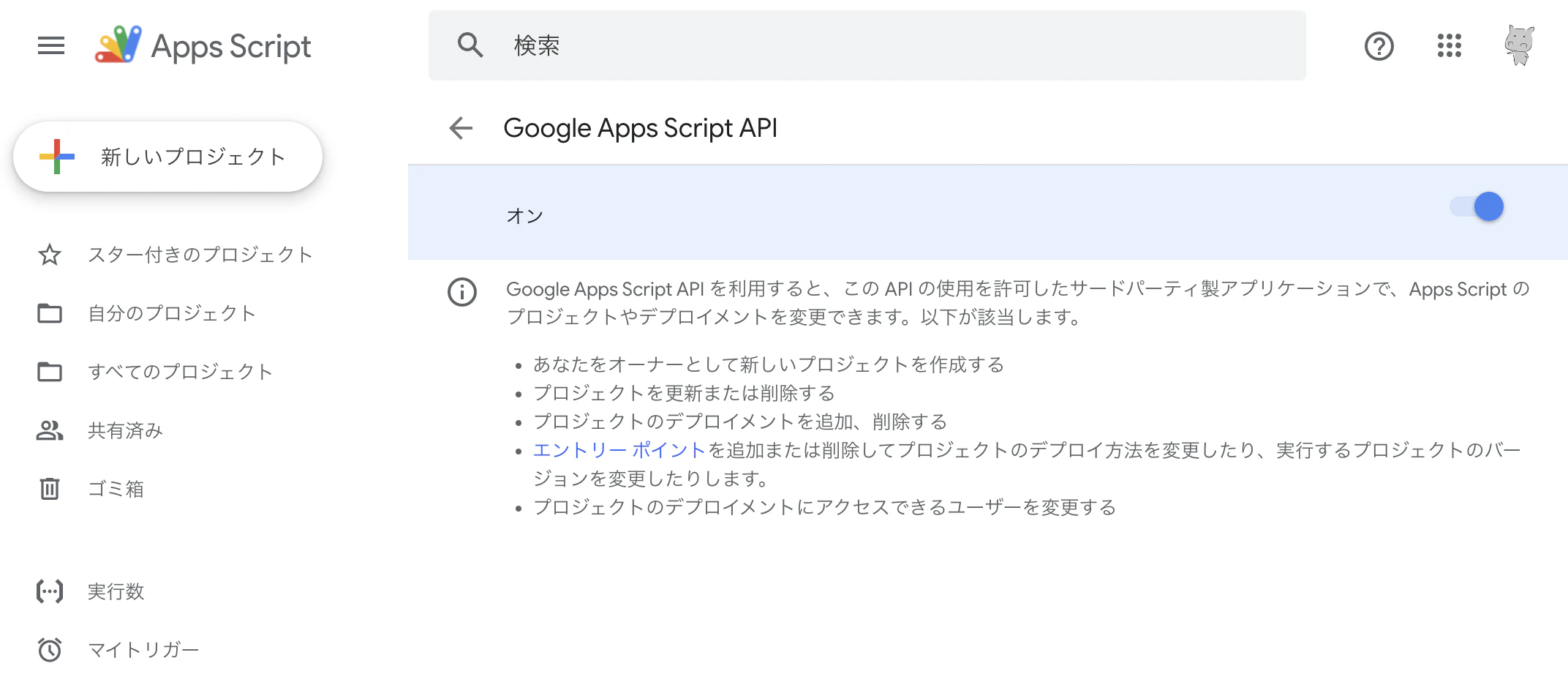Screen dimensions: 1568x685
Task: Click the people icon for 共有済み
Action: click(50, 430)
